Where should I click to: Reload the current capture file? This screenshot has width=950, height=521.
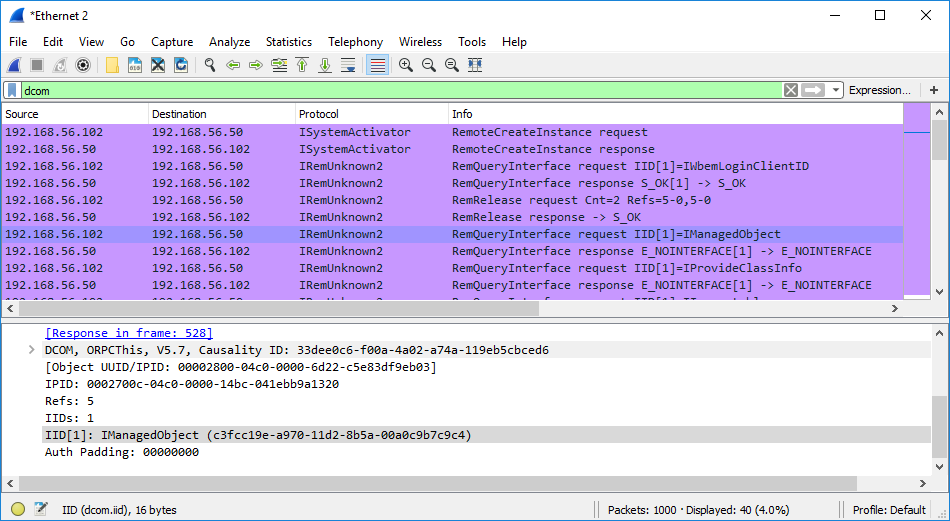[x=181, y=65]
